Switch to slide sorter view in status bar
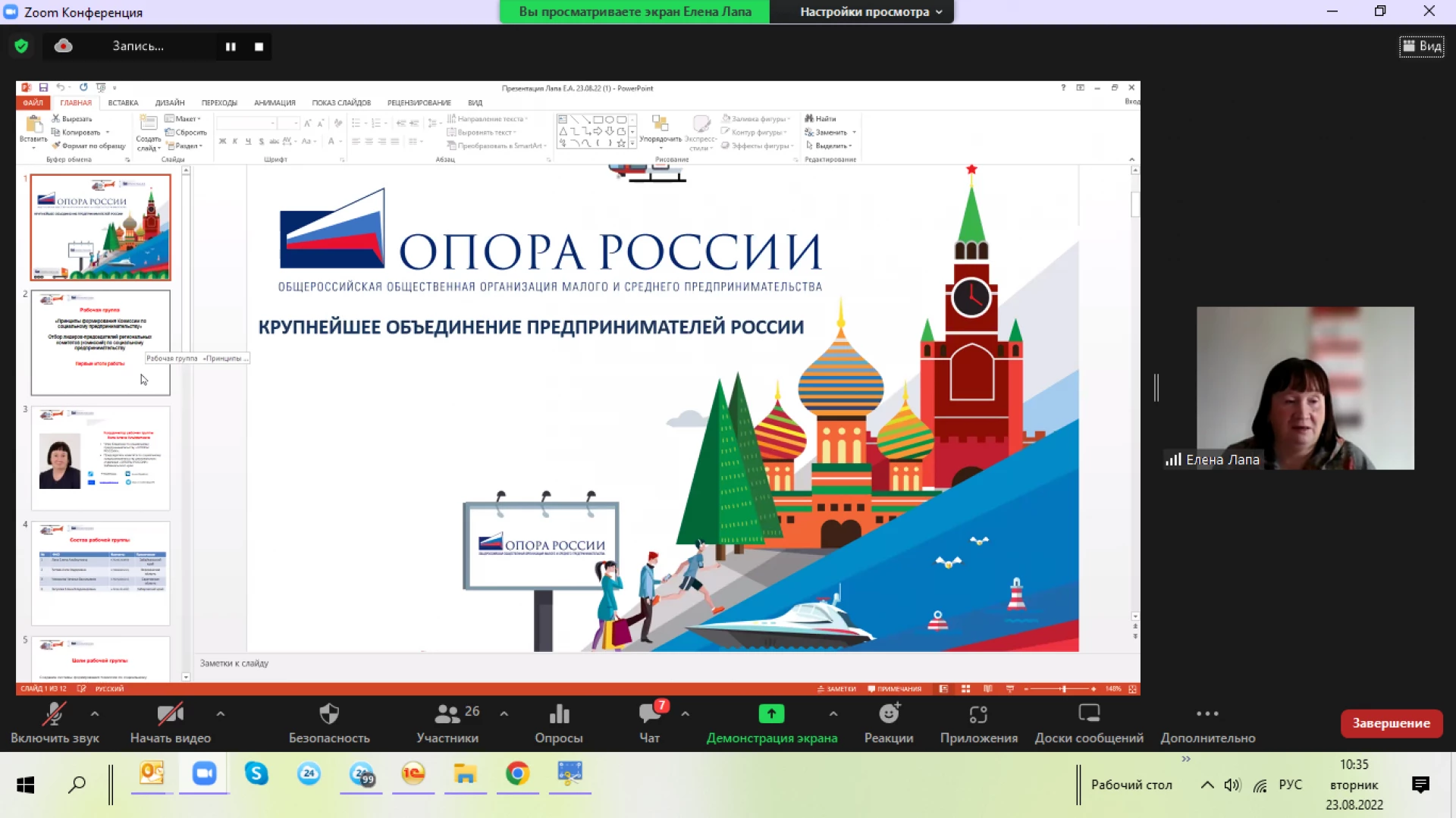Screen dimensions: 1456x818 [x=965, y=689]
